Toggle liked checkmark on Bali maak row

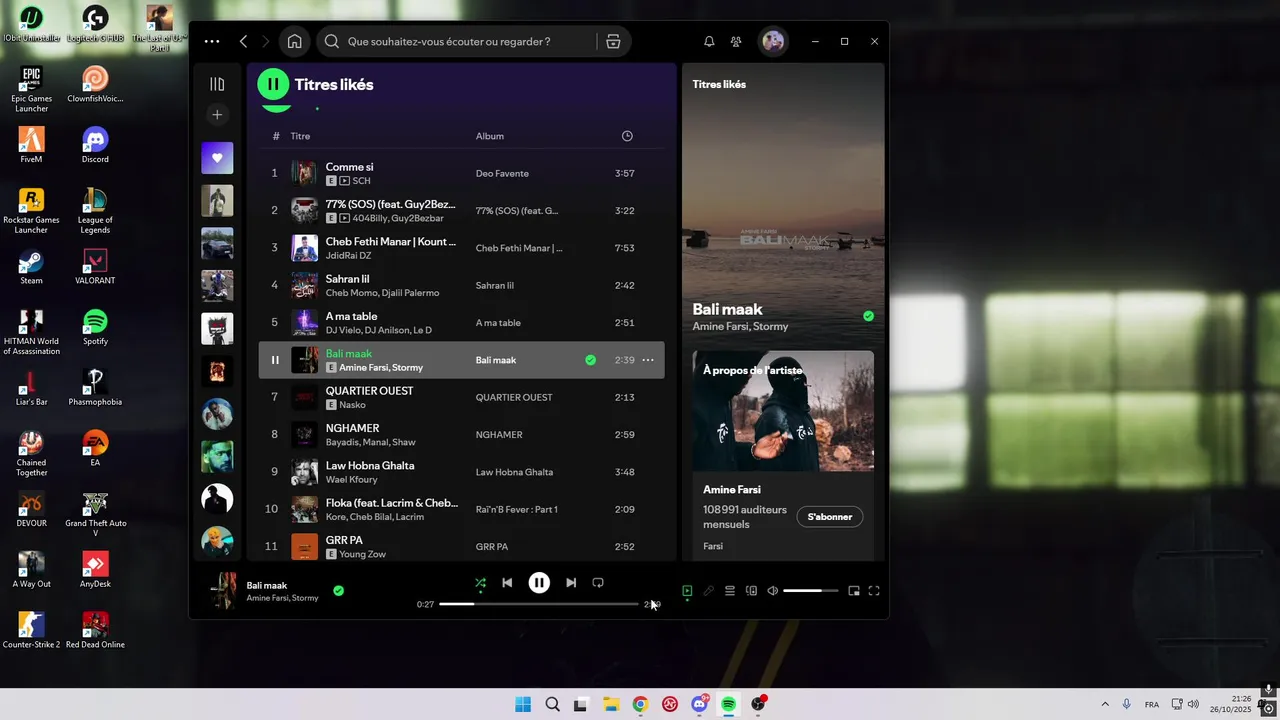(x=590, y=360)
